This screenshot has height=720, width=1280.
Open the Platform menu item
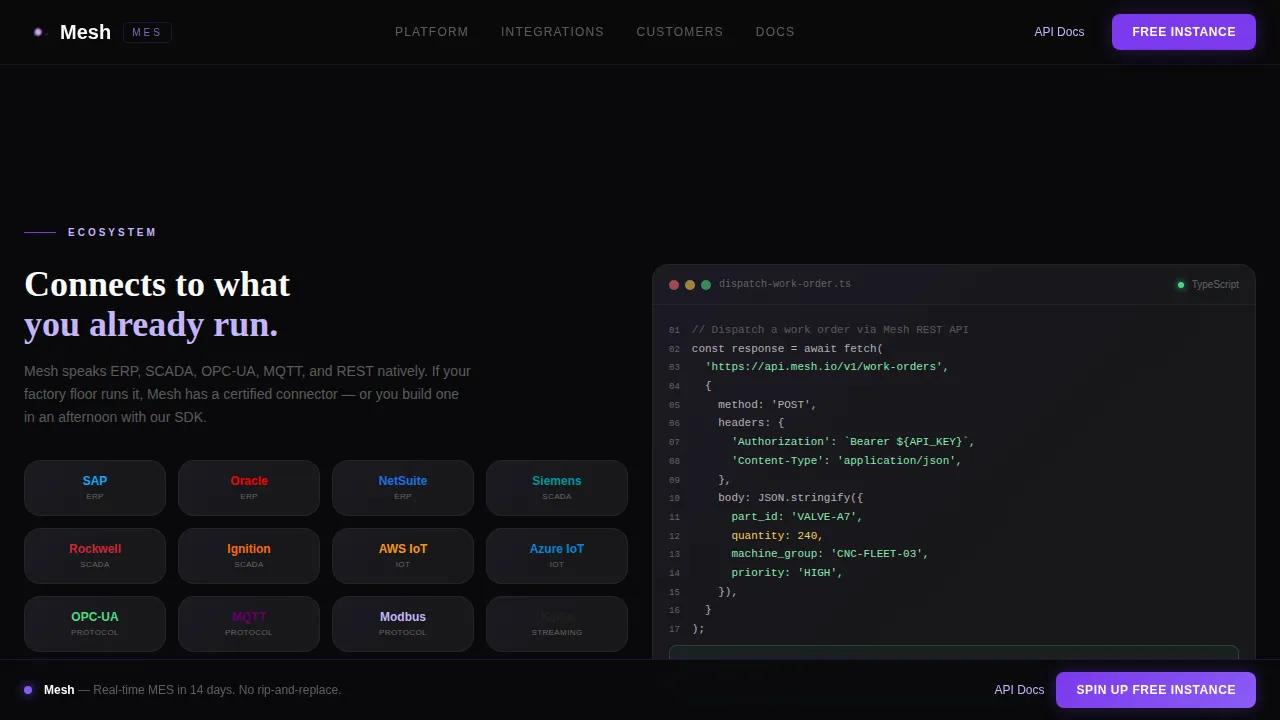[x=432, y=32]
